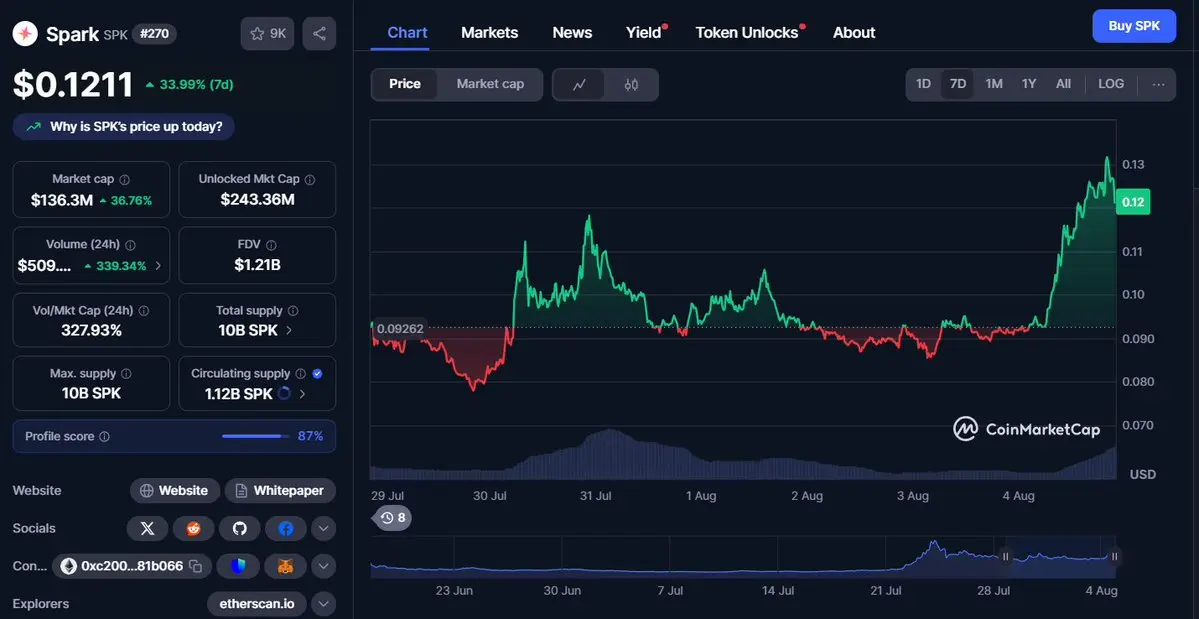
Task: Copy the contract address
Action: point(196,566)
